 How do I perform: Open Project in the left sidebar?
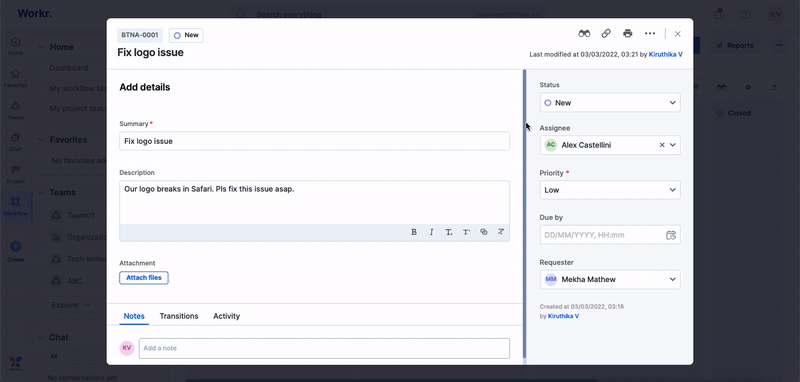(x=15, y=174)
